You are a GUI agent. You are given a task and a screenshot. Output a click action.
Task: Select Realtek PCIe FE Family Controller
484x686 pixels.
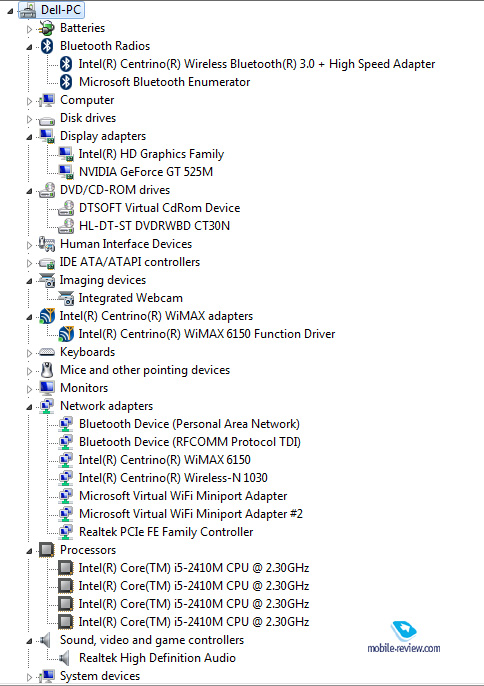pos(166,532)
